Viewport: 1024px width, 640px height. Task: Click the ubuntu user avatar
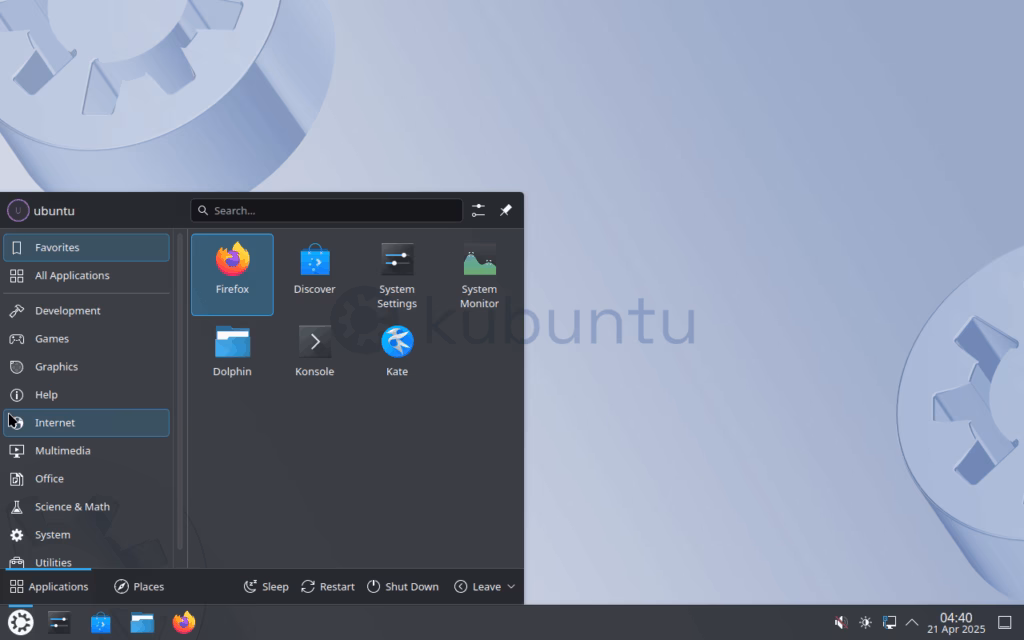pos(18,210)
